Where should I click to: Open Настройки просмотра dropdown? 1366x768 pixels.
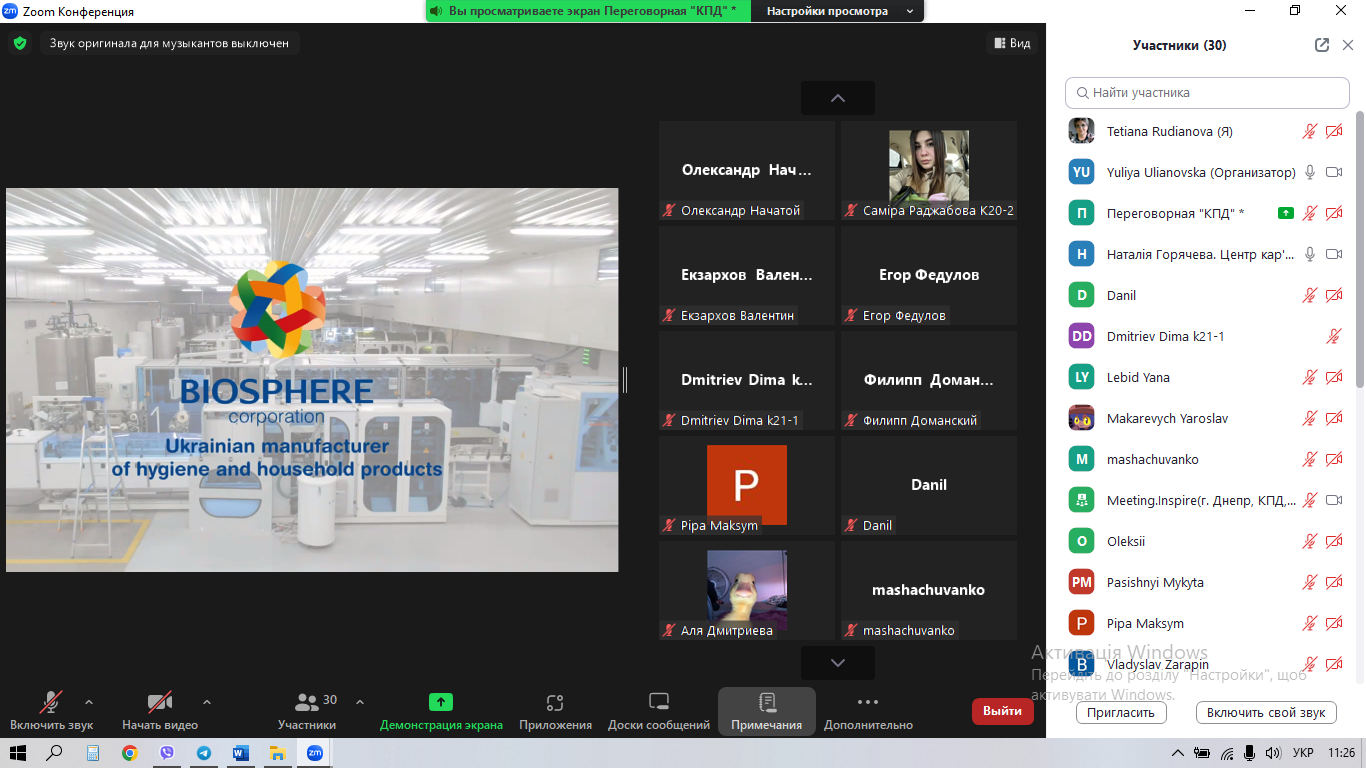(839, 11)
